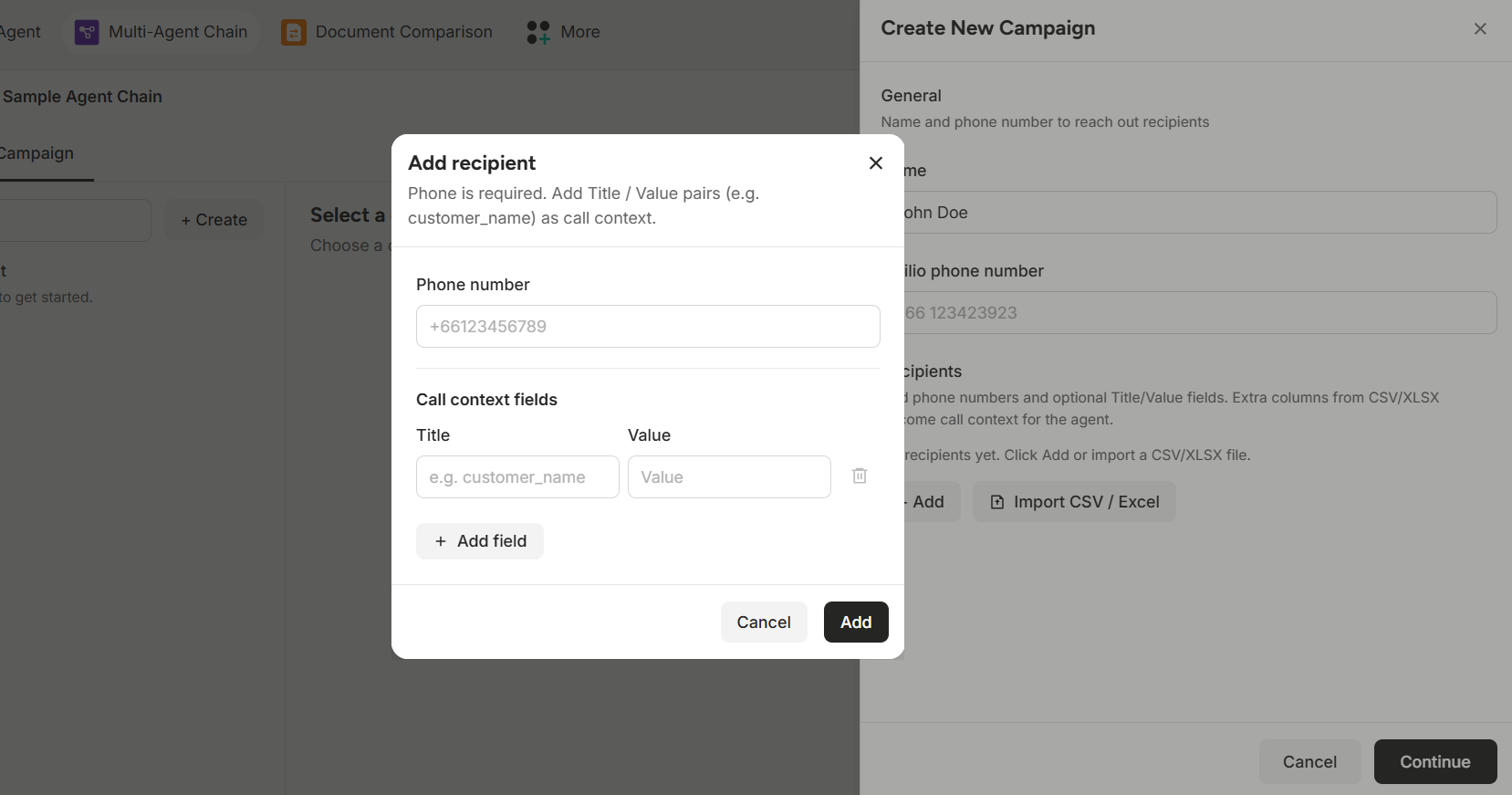Click the Sample Agent Chain title
This screenshot has width=1512, height=795.
[82, 97]
